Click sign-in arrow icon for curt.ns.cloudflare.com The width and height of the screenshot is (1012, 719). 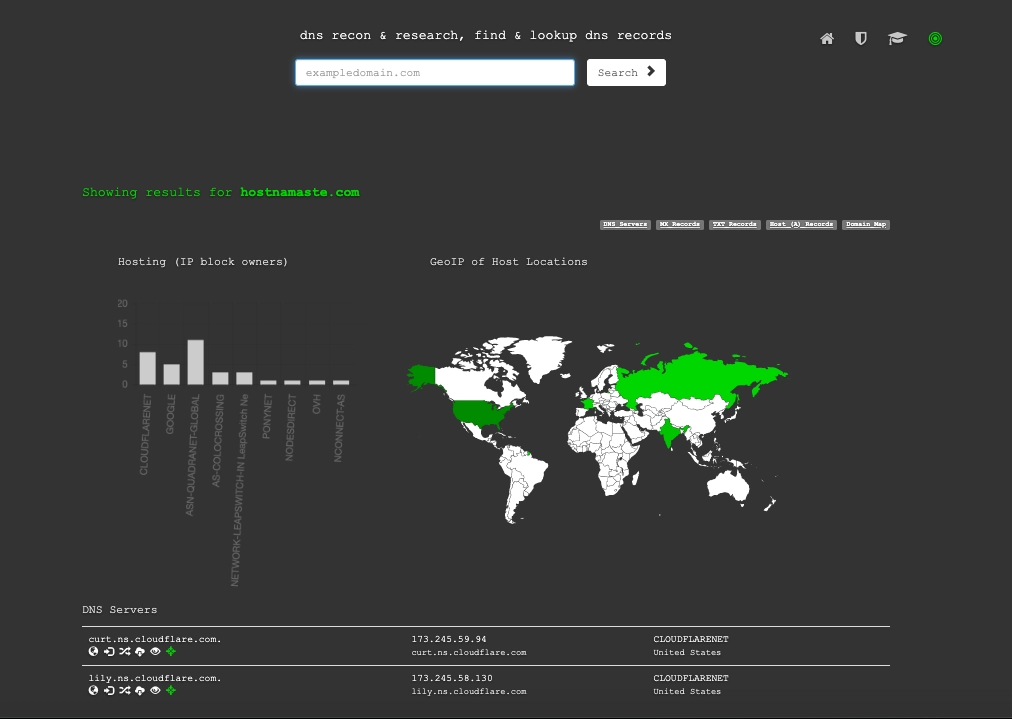point(109,651)
